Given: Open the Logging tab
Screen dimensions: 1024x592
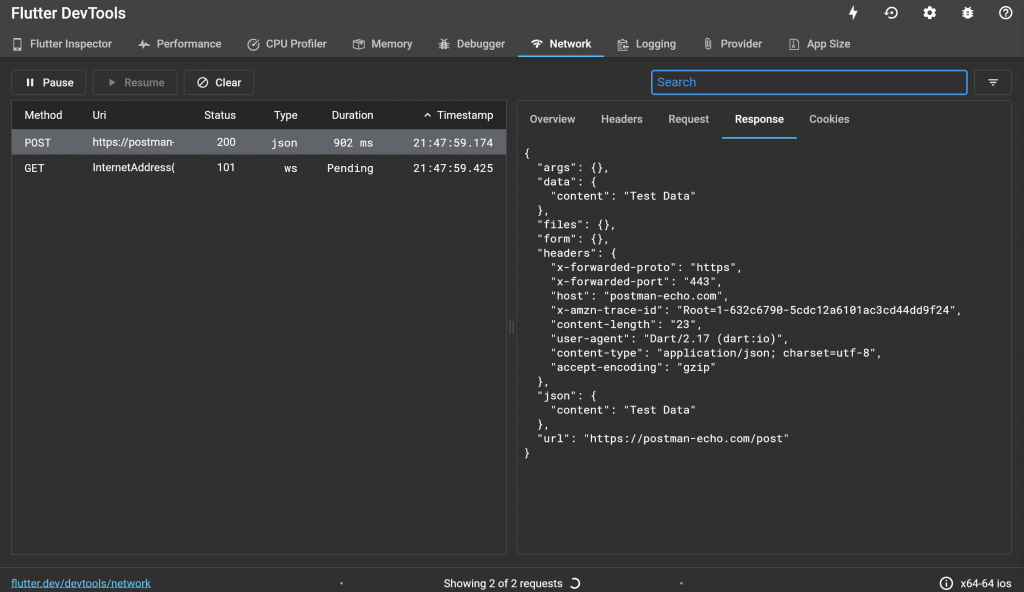Looking at the screenshot, I should pos(647,44).
